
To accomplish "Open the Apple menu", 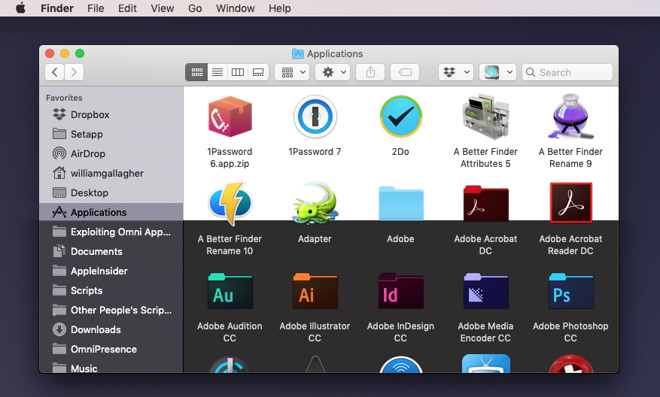I will pyautogui.click(x=20, y=8).
